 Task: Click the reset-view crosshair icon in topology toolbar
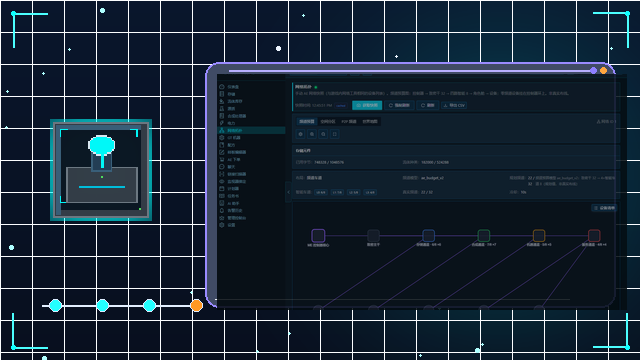(300, 134)
